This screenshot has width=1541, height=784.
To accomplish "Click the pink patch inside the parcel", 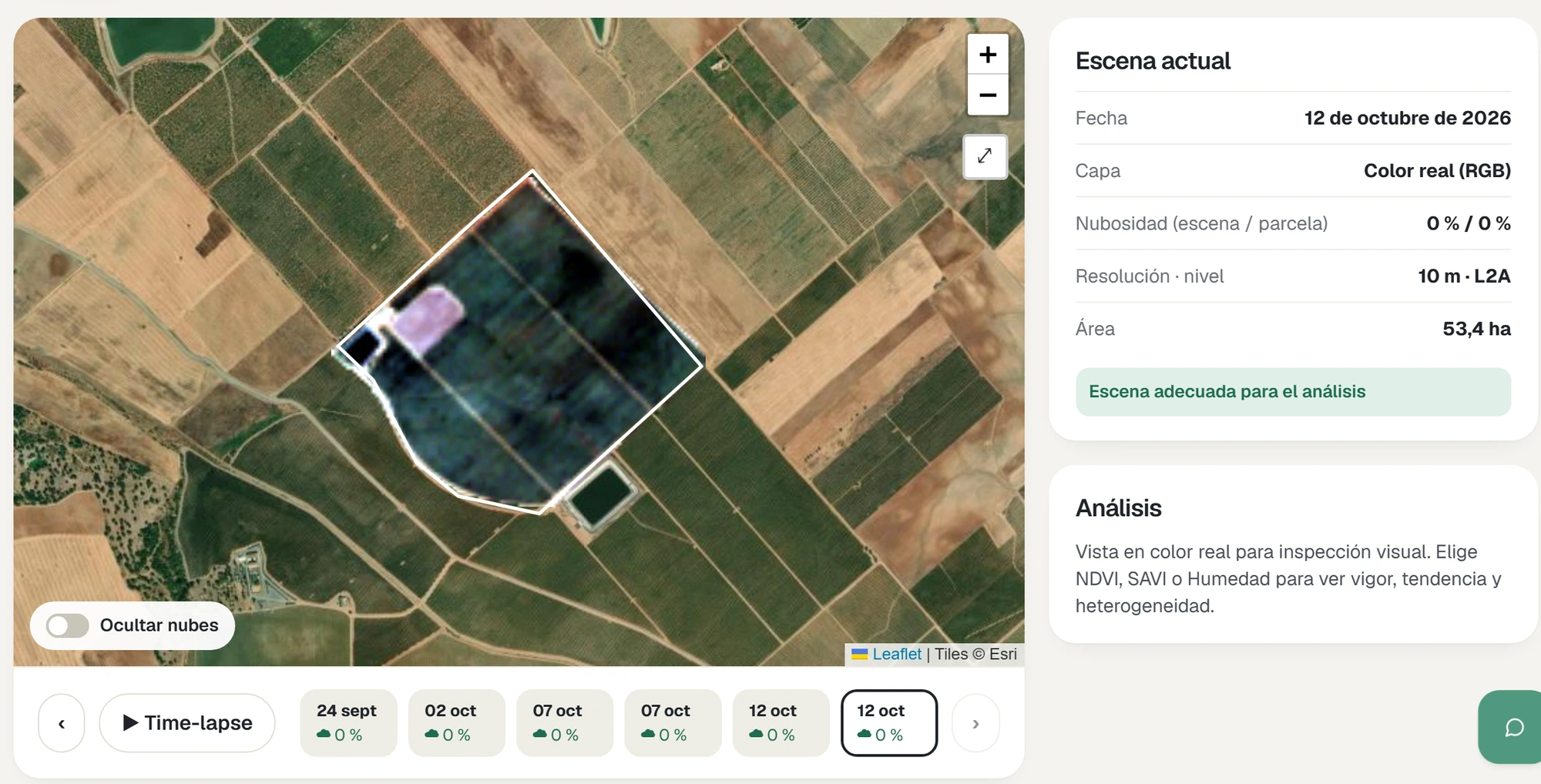I will [428, 317].
